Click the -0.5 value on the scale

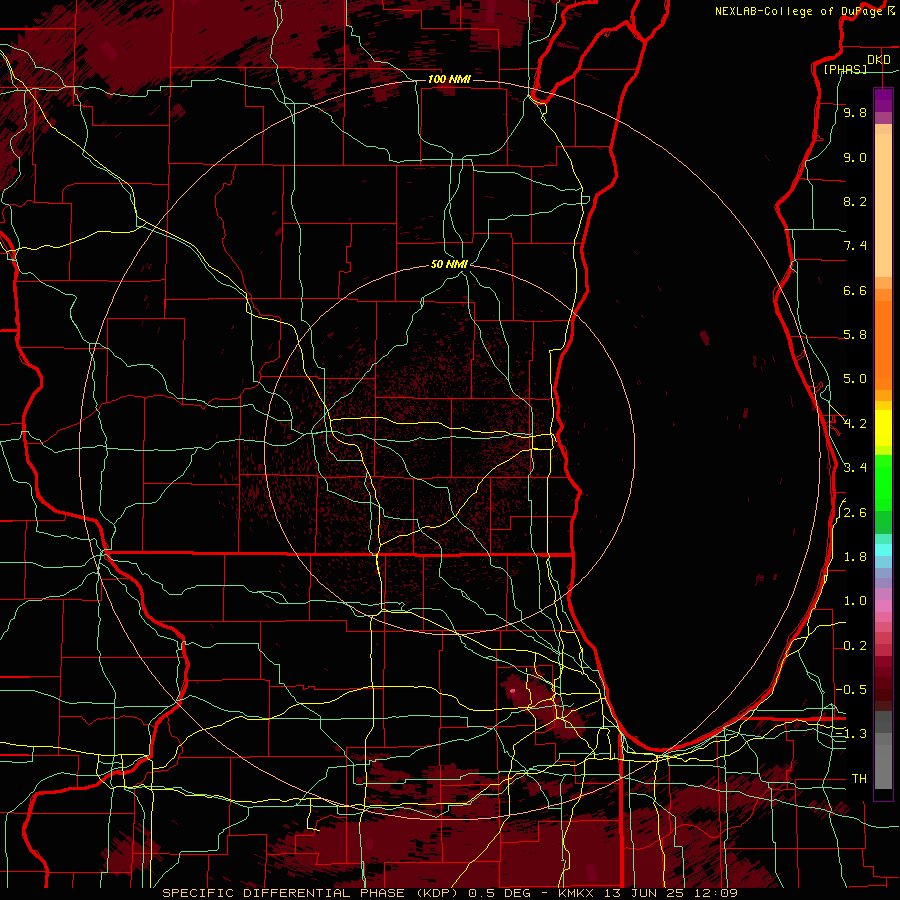click(x=851, y=690)
